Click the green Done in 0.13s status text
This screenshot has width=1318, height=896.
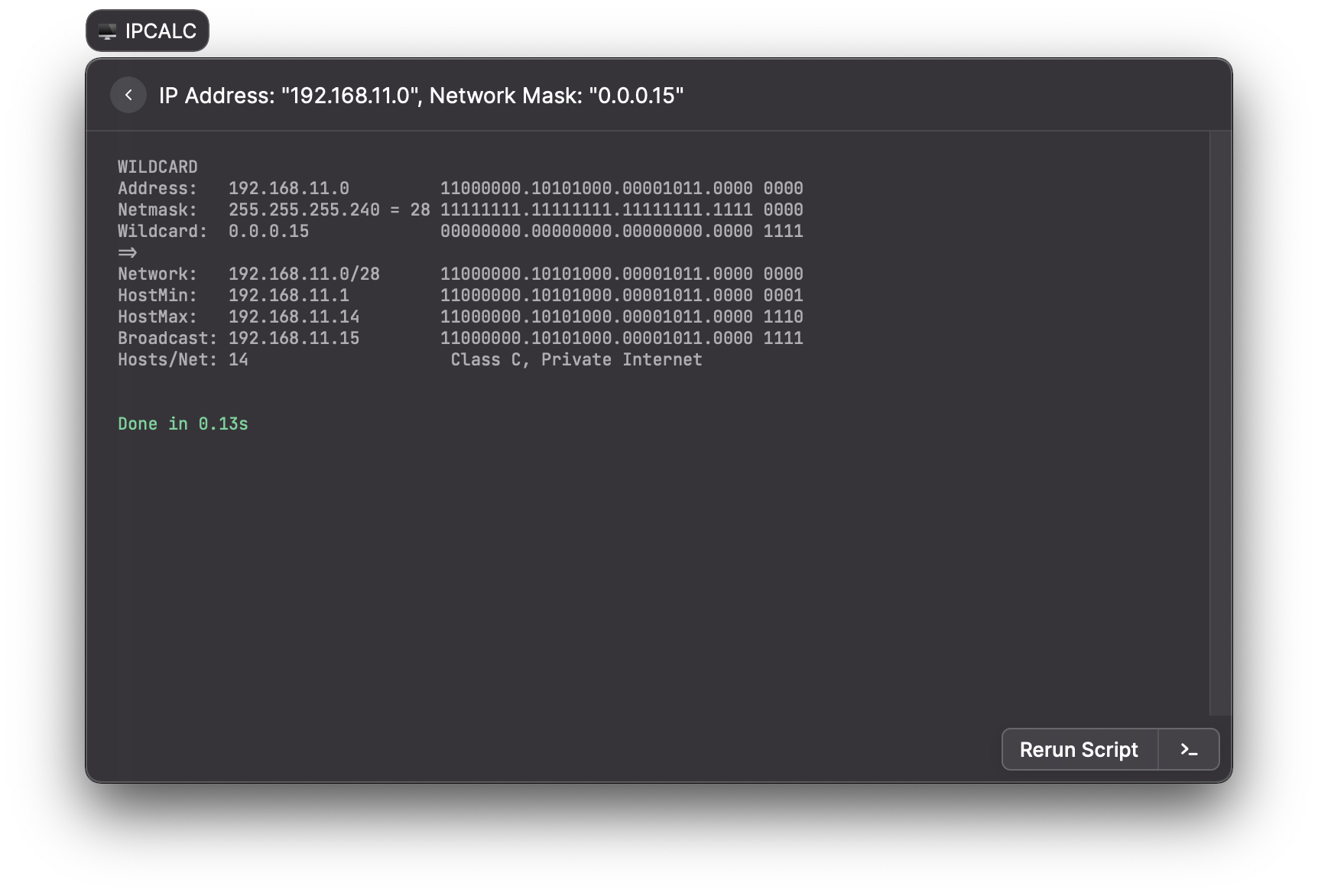tap(183, 424)
